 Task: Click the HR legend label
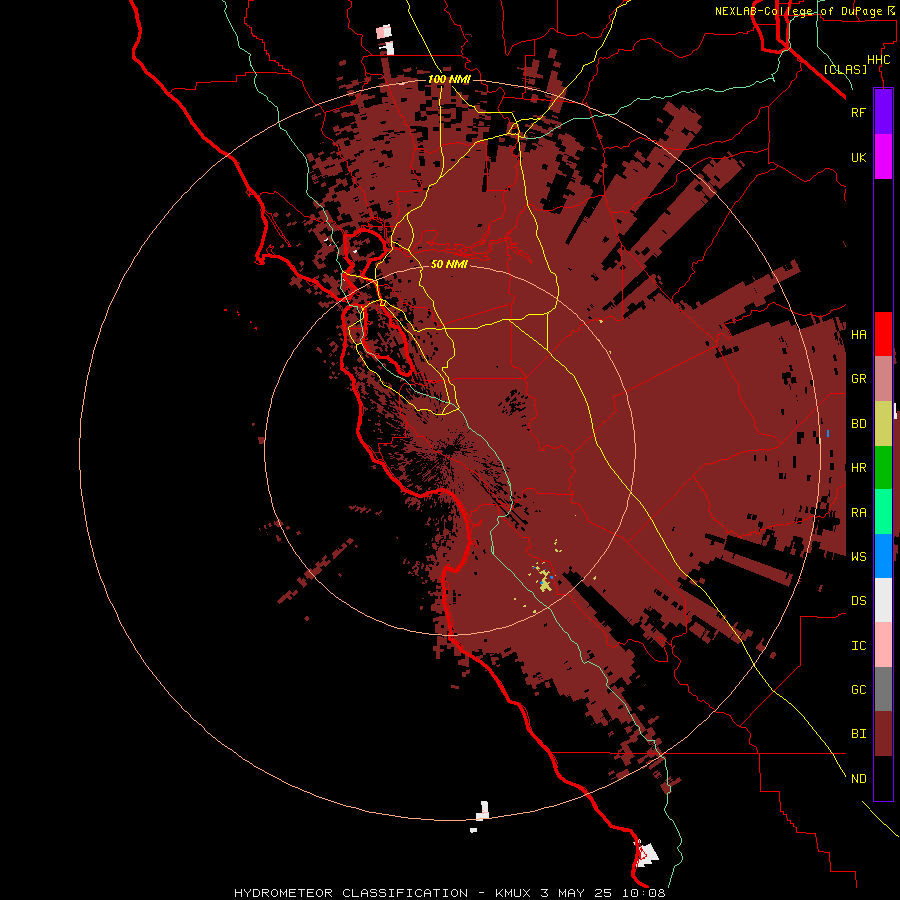[x=858, y=468]
